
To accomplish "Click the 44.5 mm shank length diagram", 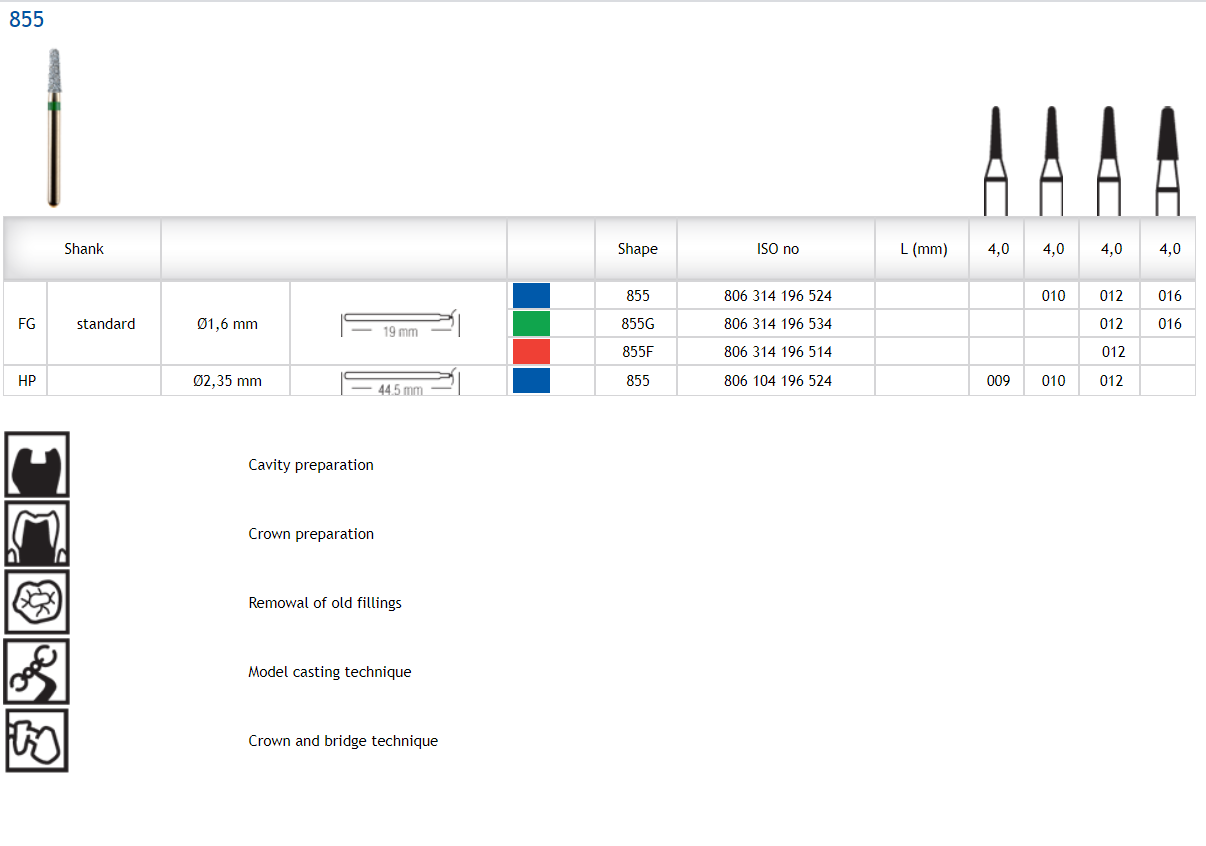I will 400,381.
